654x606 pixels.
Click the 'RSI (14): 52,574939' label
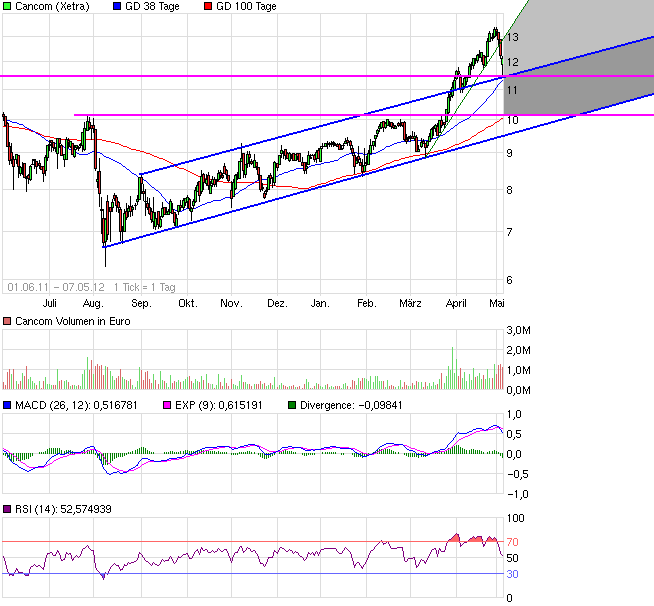63,510
